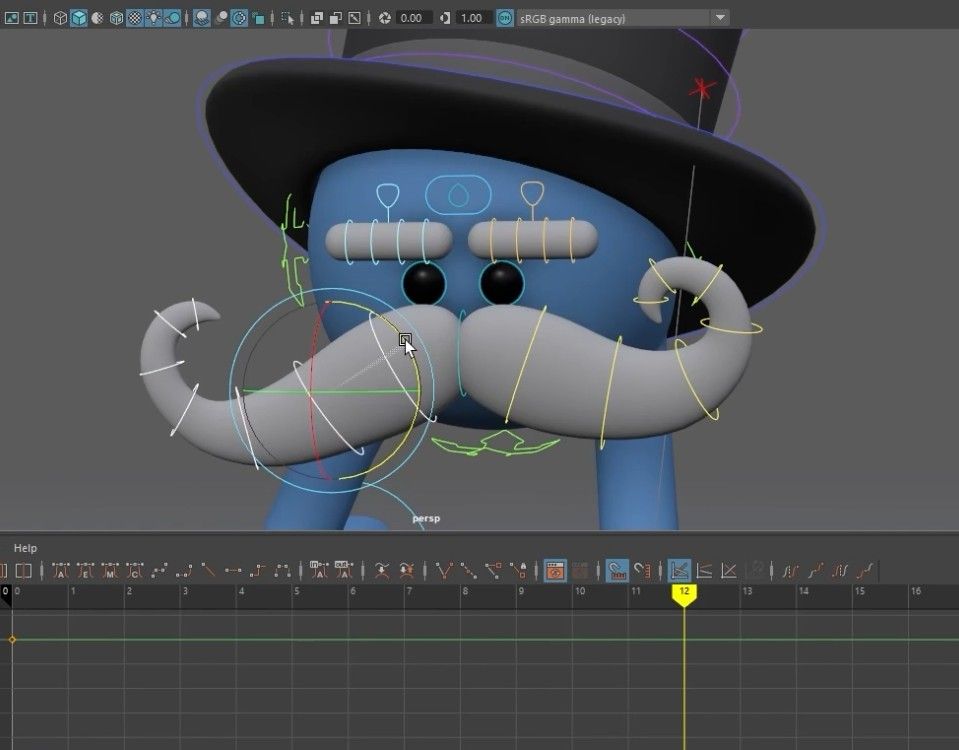The width and height of the screenshot is (959, 750).
Task: Click the Auto tangents icon in Graph Editor
Action: (61, 571)
